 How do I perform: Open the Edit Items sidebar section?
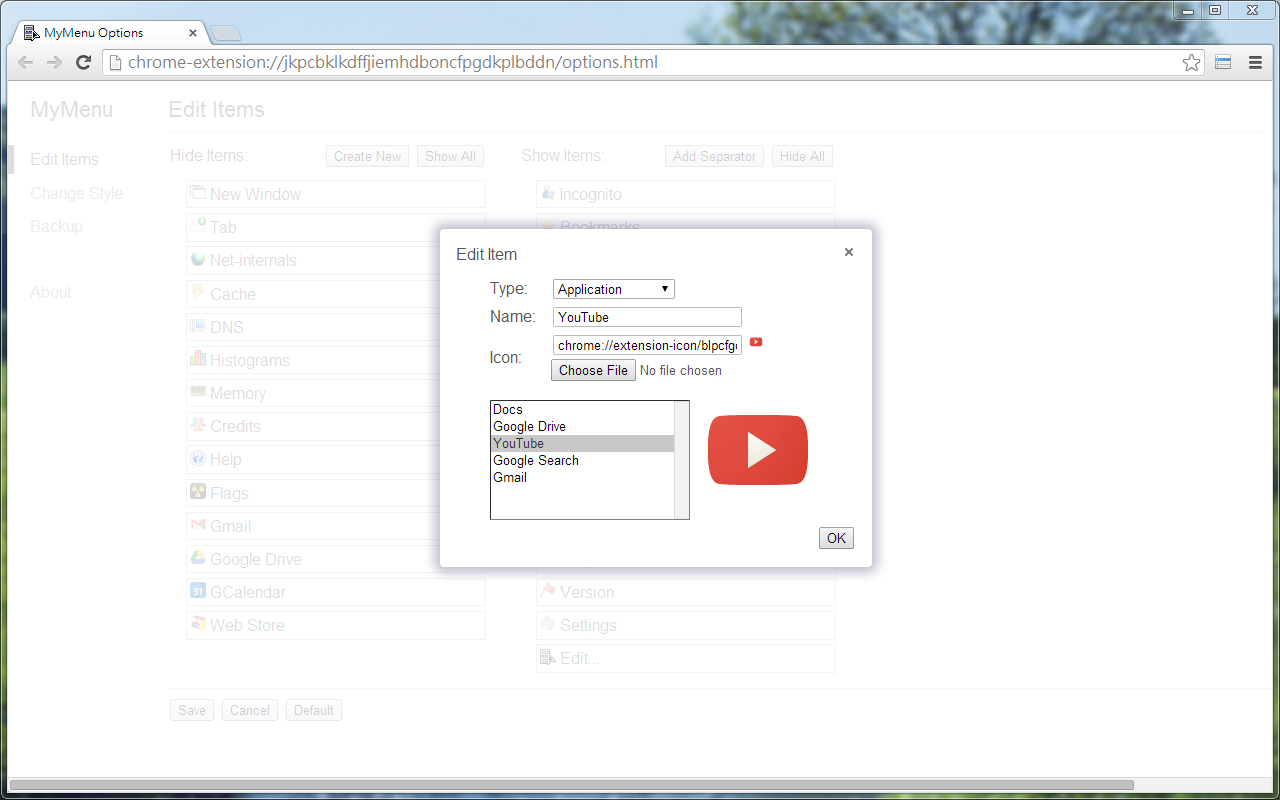[x=64, y=159]
